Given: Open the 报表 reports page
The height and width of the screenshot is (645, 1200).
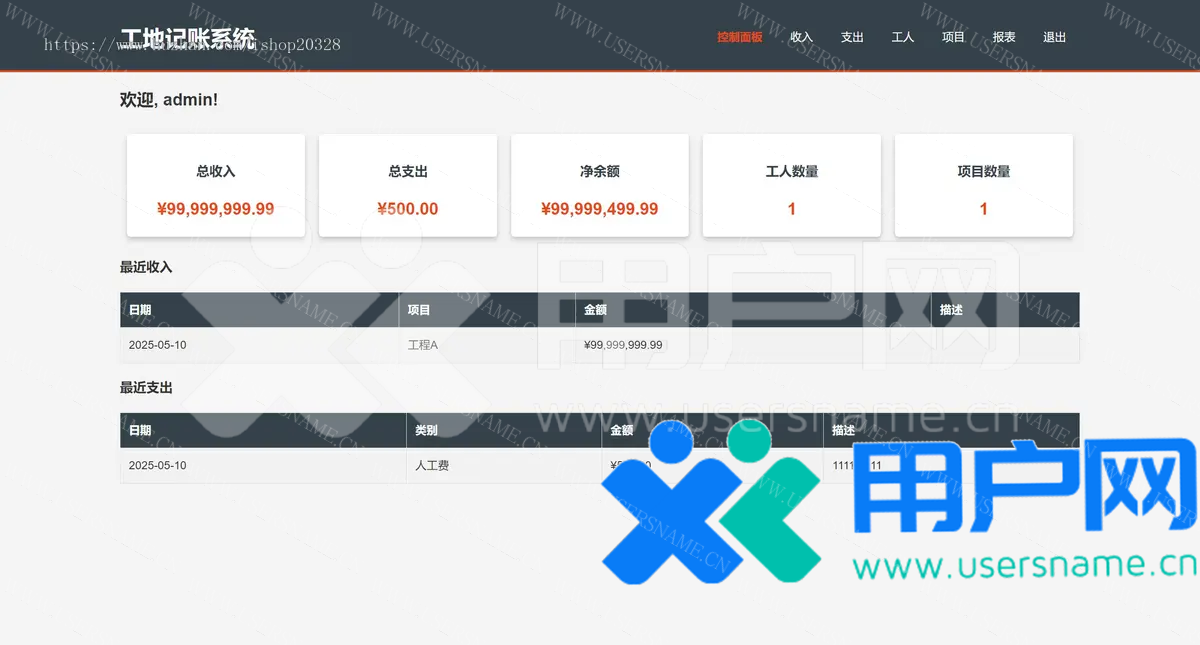Looking at the screenshot, I should pyautogui.click(x=1004, y=37).
